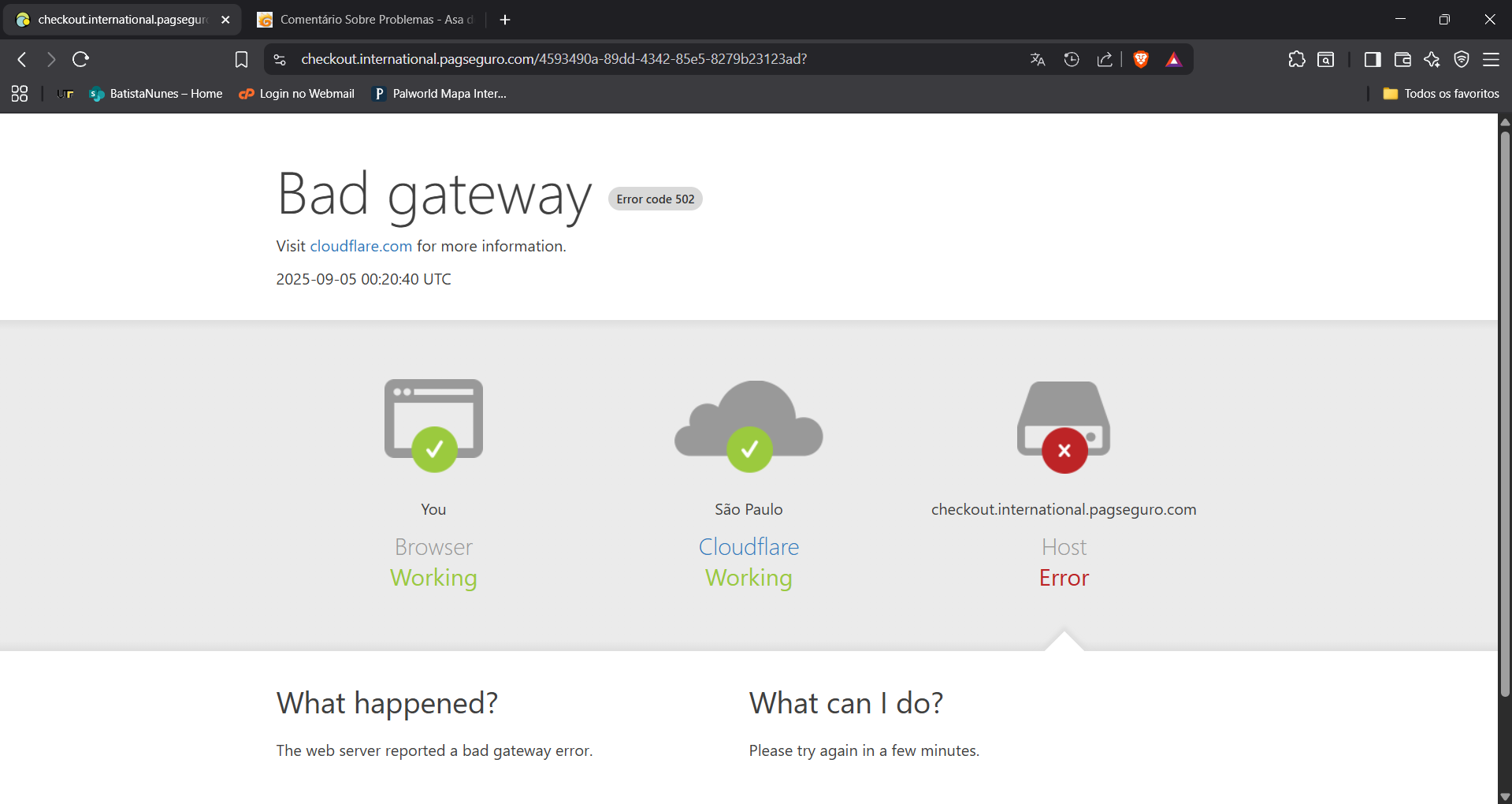Viewport: 1512px width, 804px height.
Task: Open the history clock icon in the address bar
Action: click(x=1072, y=59)
